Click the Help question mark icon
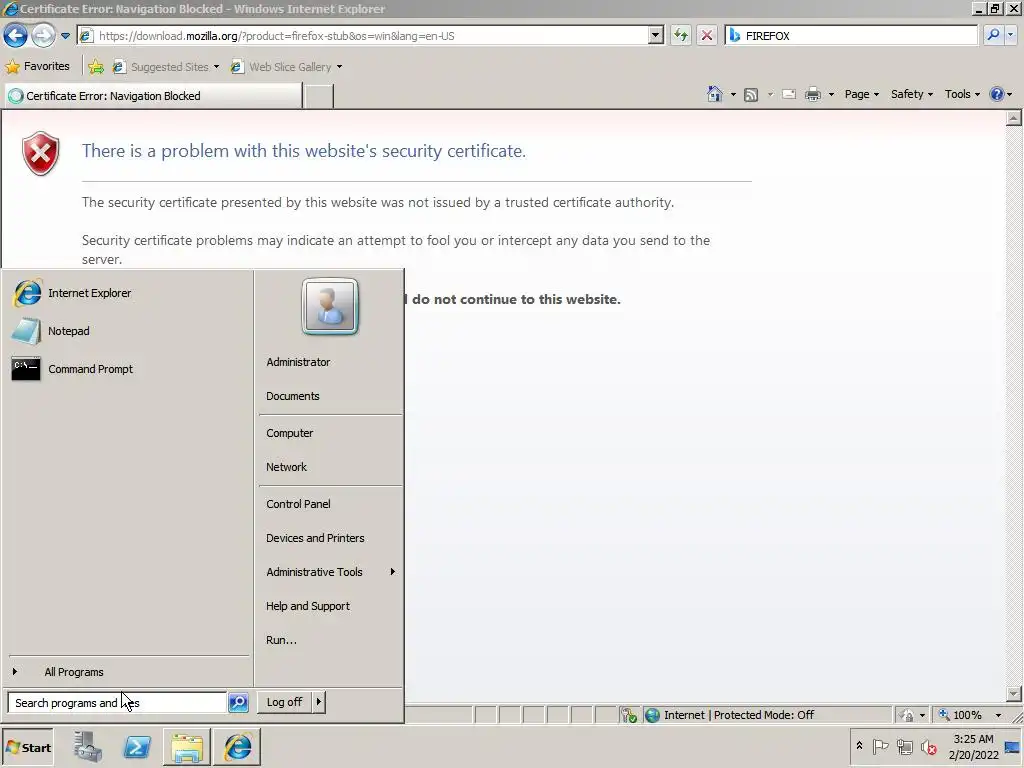Screen dimensions: 1024x768 point(997,94)
